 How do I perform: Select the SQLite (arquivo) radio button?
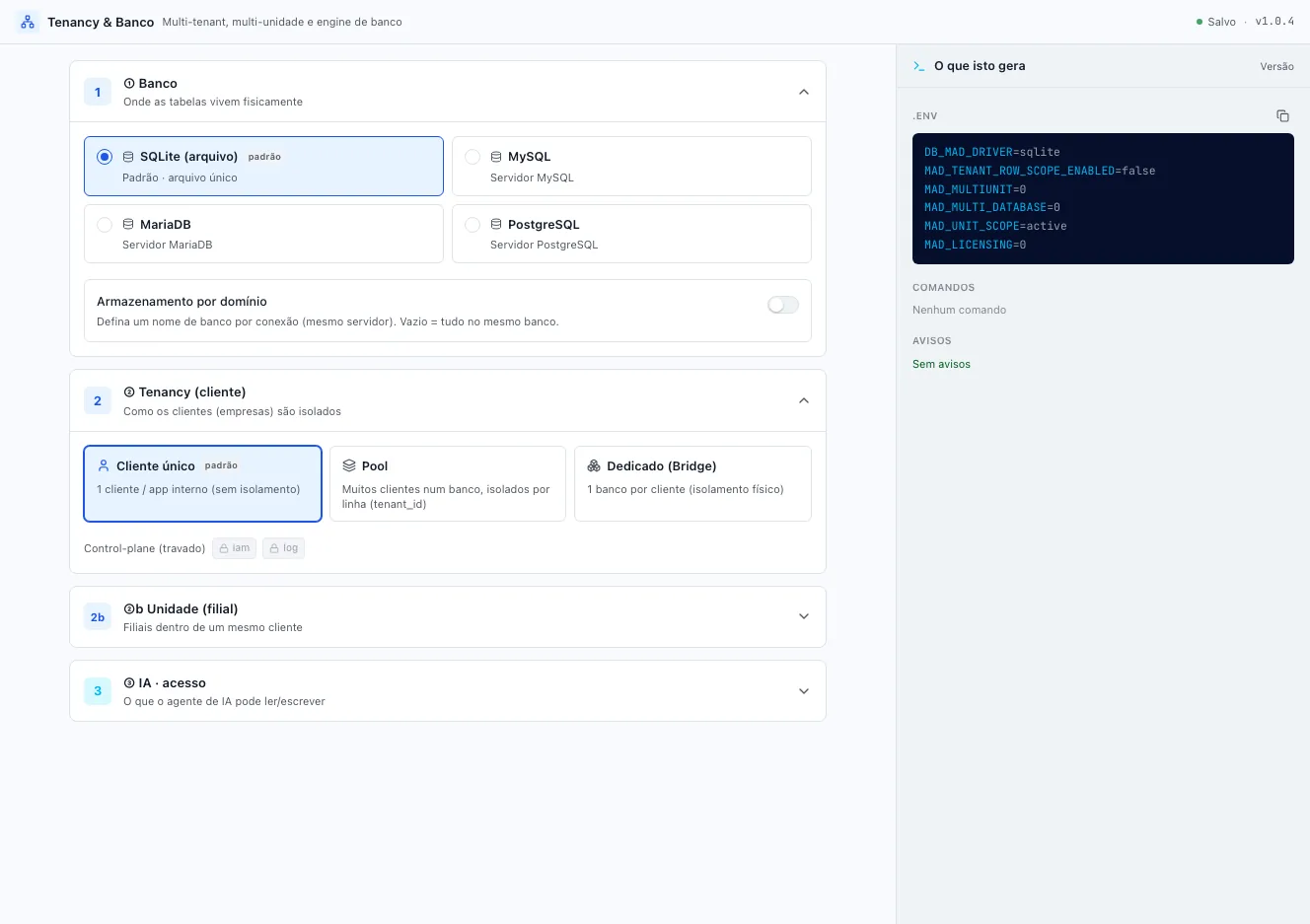coord(105,157)
